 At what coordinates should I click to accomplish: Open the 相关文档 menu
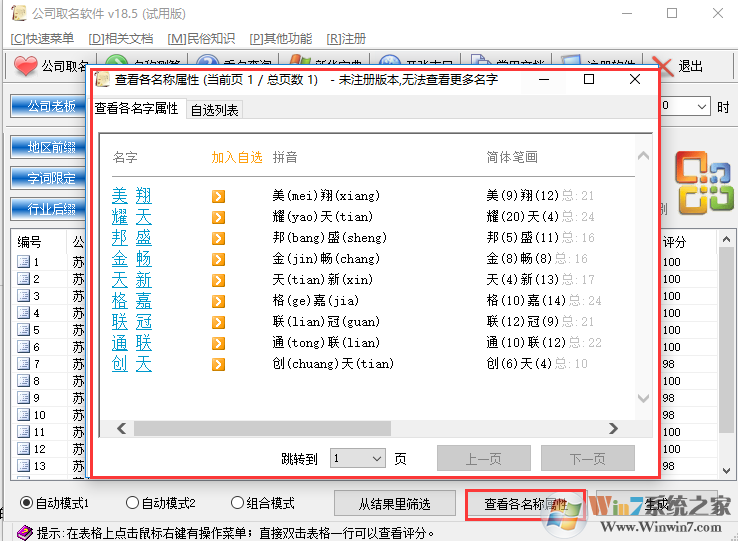click(121, 39)
